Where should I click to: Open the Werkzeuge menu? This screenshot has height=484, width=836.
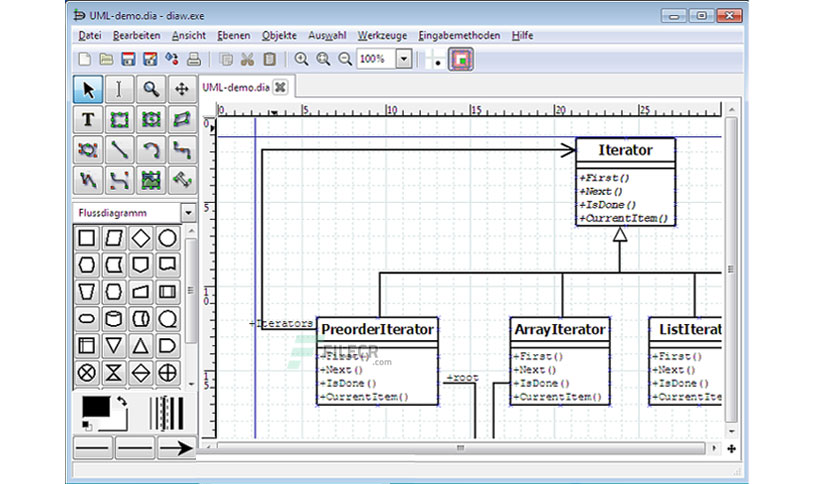(382, 36)
